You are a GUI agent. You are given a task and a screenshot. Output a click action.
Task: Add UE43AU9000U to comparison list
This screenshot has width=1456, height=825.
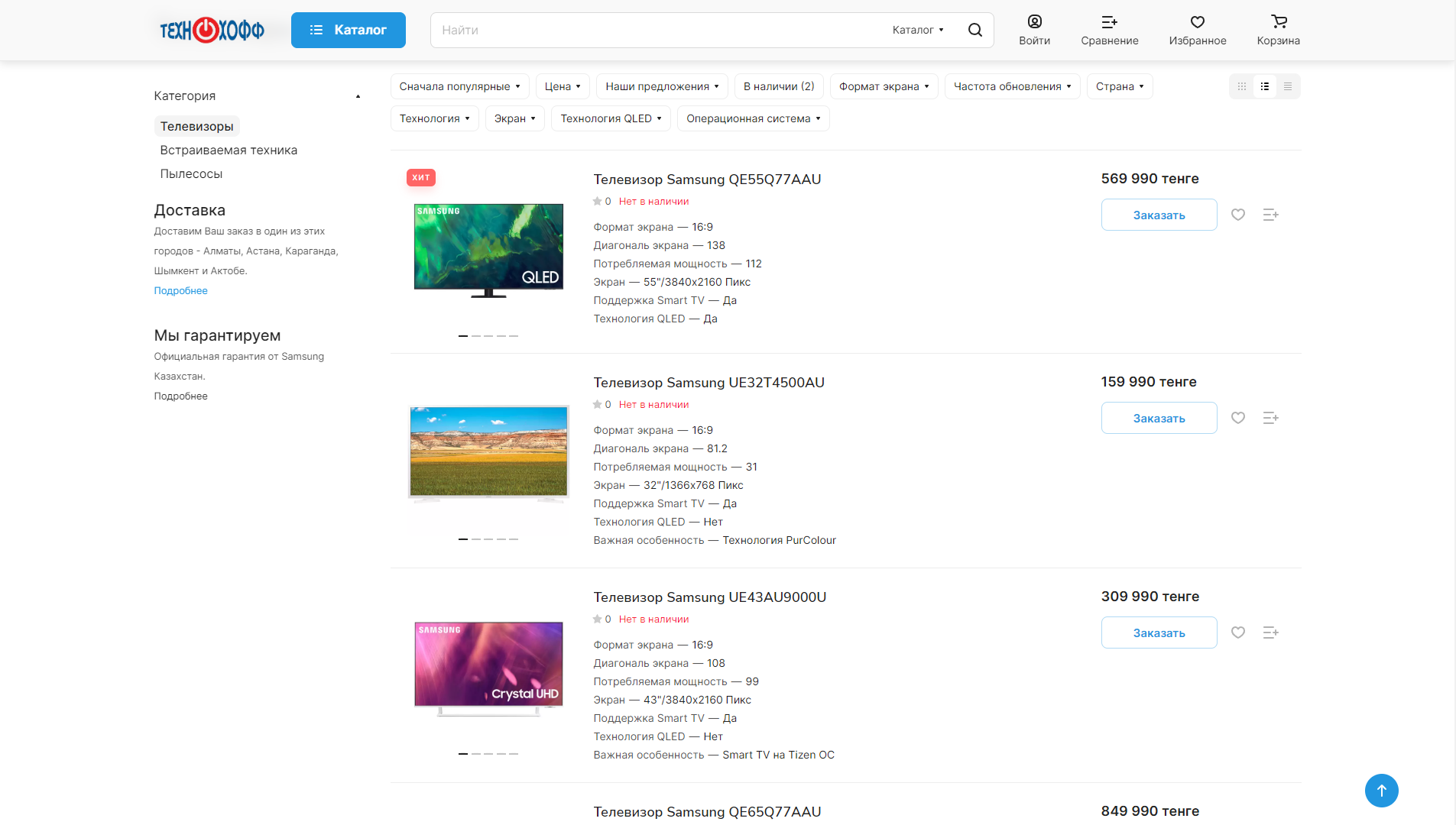click(x=1270, y=632)
